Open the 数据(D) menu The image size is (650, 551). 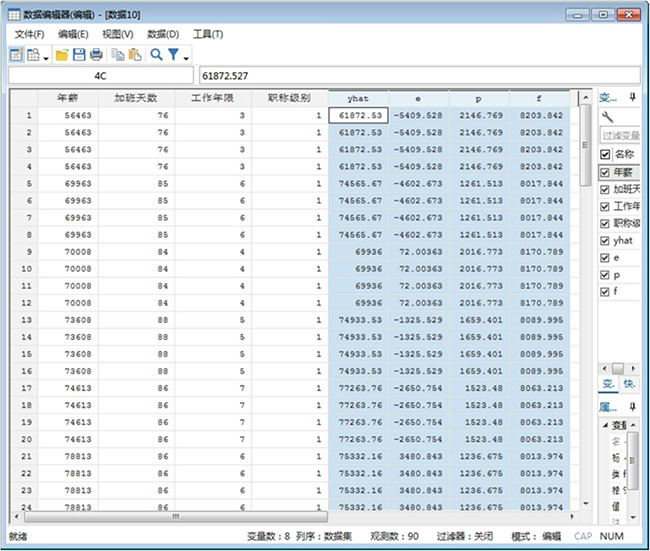tap(162, 34)
